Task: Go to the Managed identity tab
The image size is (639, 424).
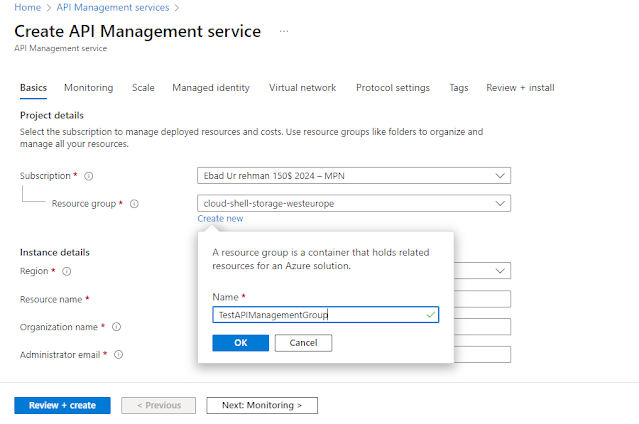Action: point(211,88)
